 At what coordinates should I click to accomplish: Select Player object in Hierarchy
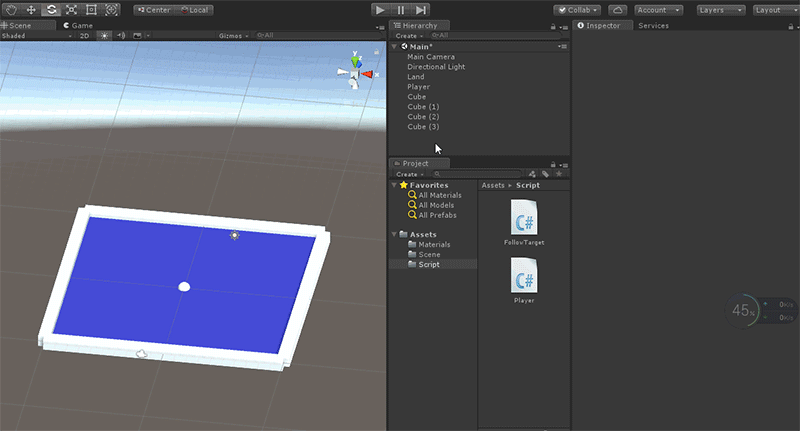click(418, 87)
